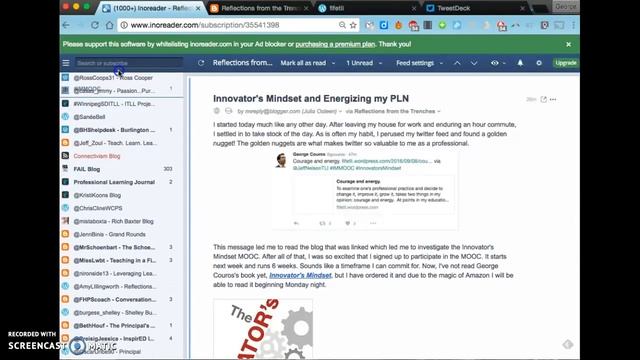Image resolution: width=640 pixels, height=360 pixels.
Task: Click the retweet icon in embedded tweet
Action: pos(323,223)
